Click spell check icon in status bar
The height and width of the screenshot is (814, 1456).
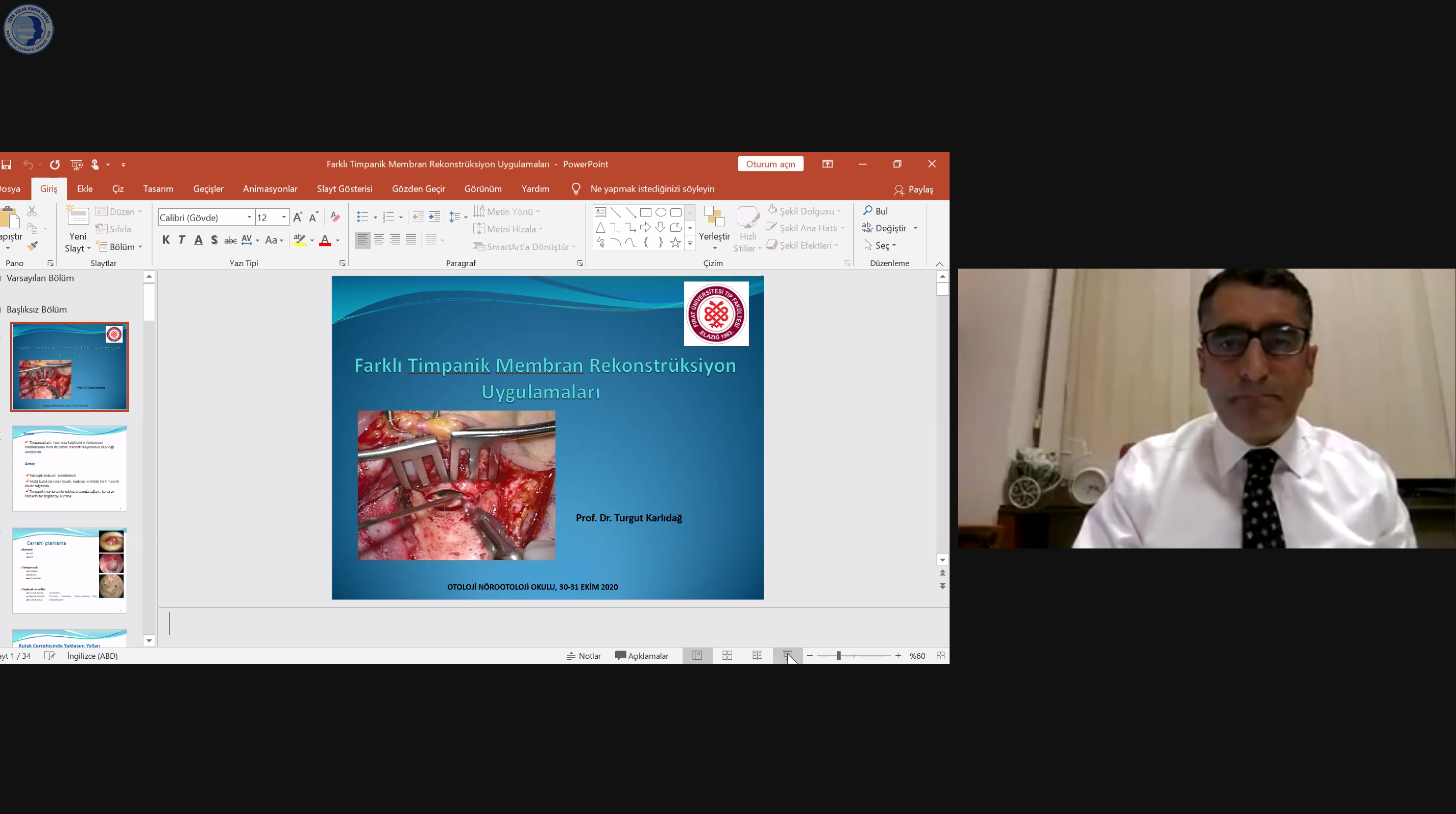click(50, 656)
